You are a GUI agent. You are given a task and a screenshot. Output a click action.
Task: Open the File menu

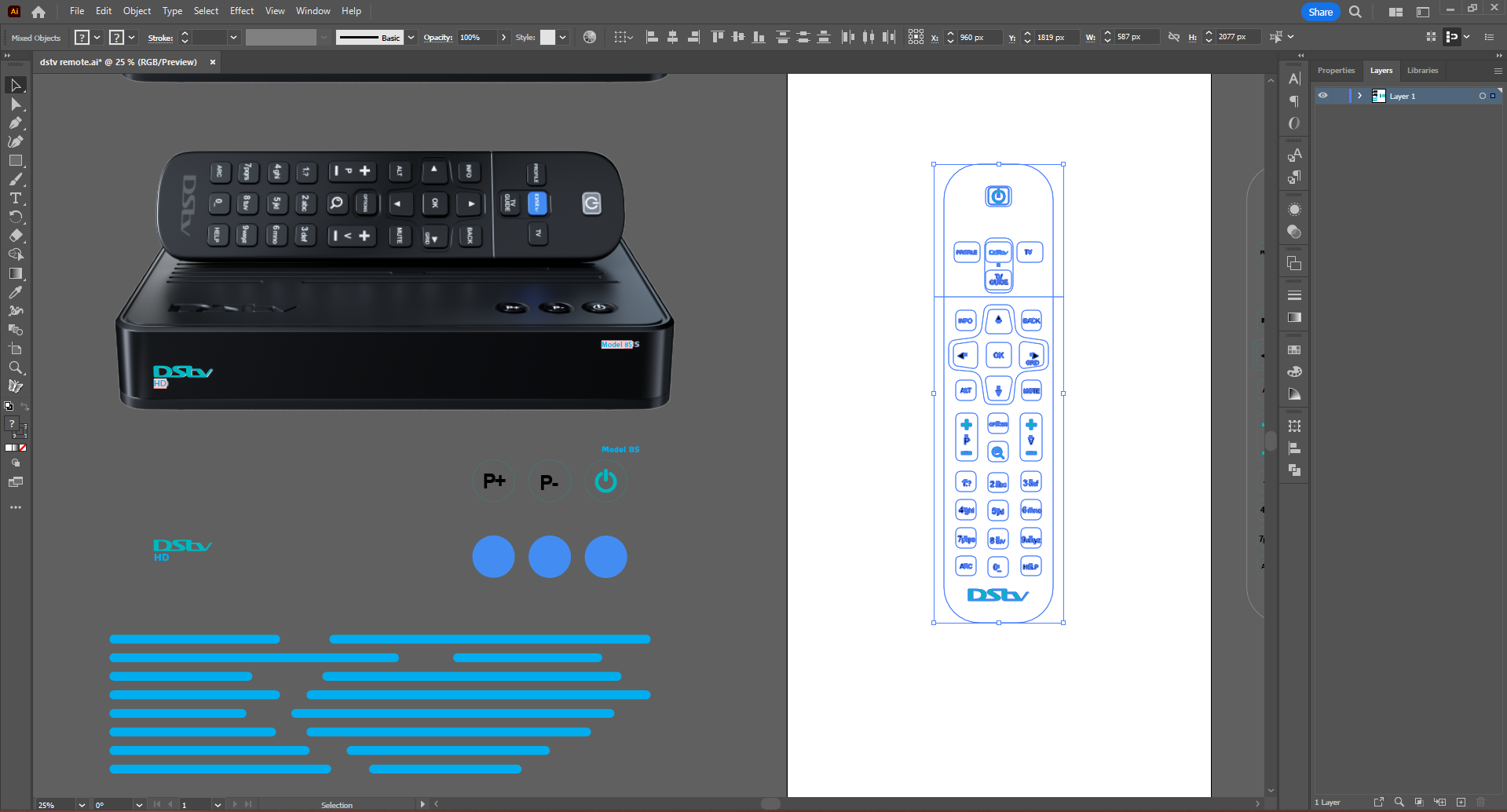[x=77, y=11]
